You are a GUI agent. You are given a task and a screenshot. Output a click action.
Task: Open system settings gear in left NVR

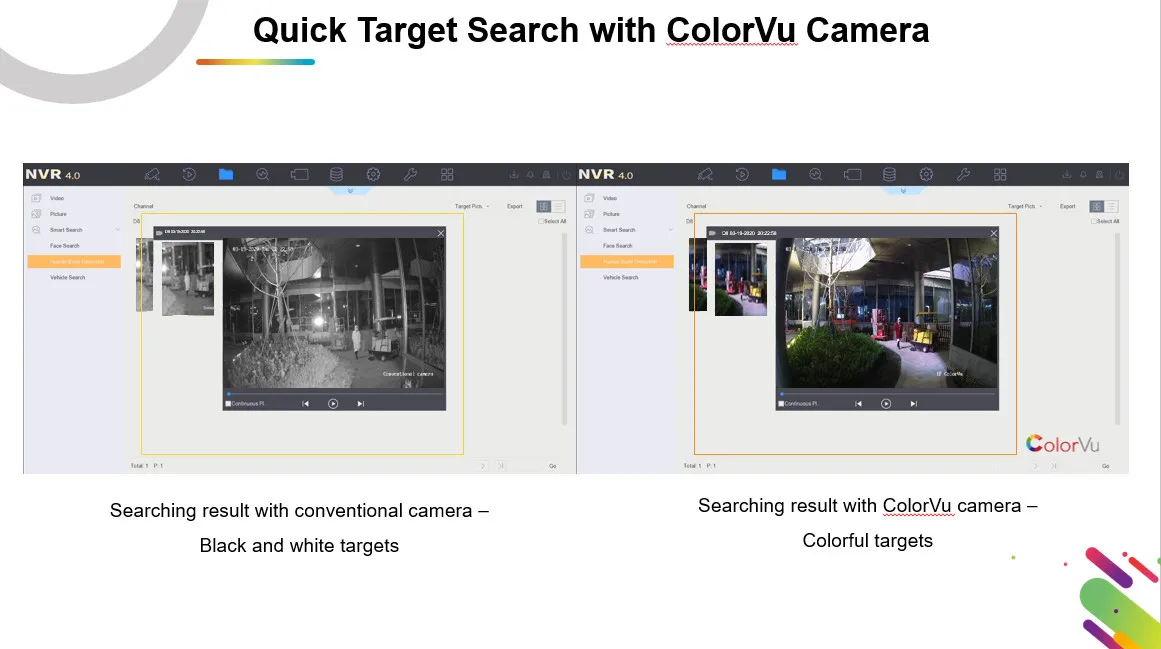point(373,175)
